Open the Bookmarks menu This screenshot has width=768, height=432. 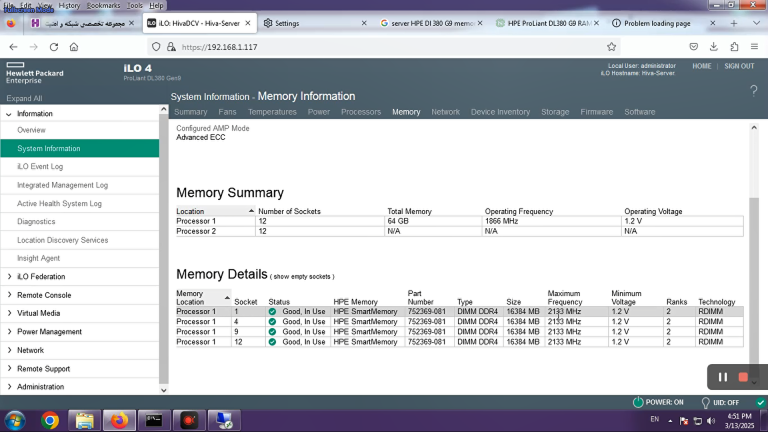coord(103,5)
